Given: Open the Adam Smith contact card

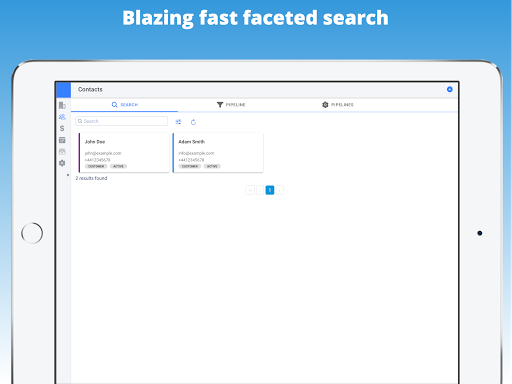Looking at the screenshot, I should pyautogui.click(x=218, y=153).
